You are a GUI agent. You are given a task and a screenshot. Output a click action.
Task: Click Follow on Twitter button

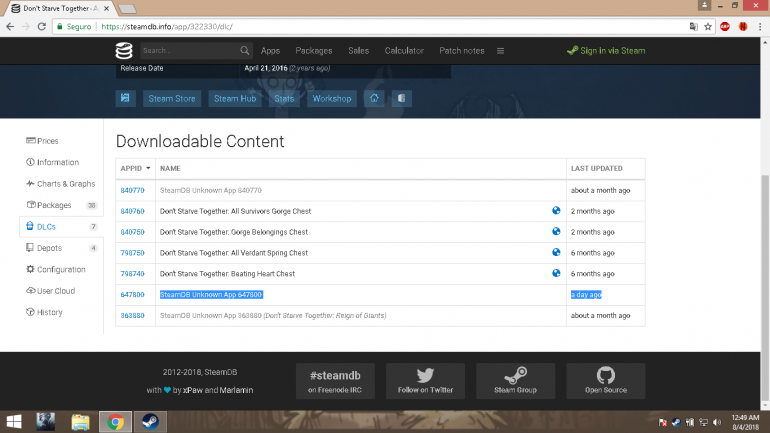click(x=425, y=381)
